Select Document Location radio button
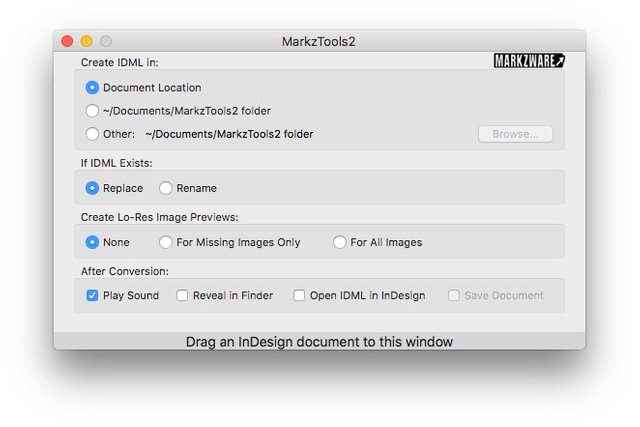This screenshot has height=427, width=640. click(92, 87)
